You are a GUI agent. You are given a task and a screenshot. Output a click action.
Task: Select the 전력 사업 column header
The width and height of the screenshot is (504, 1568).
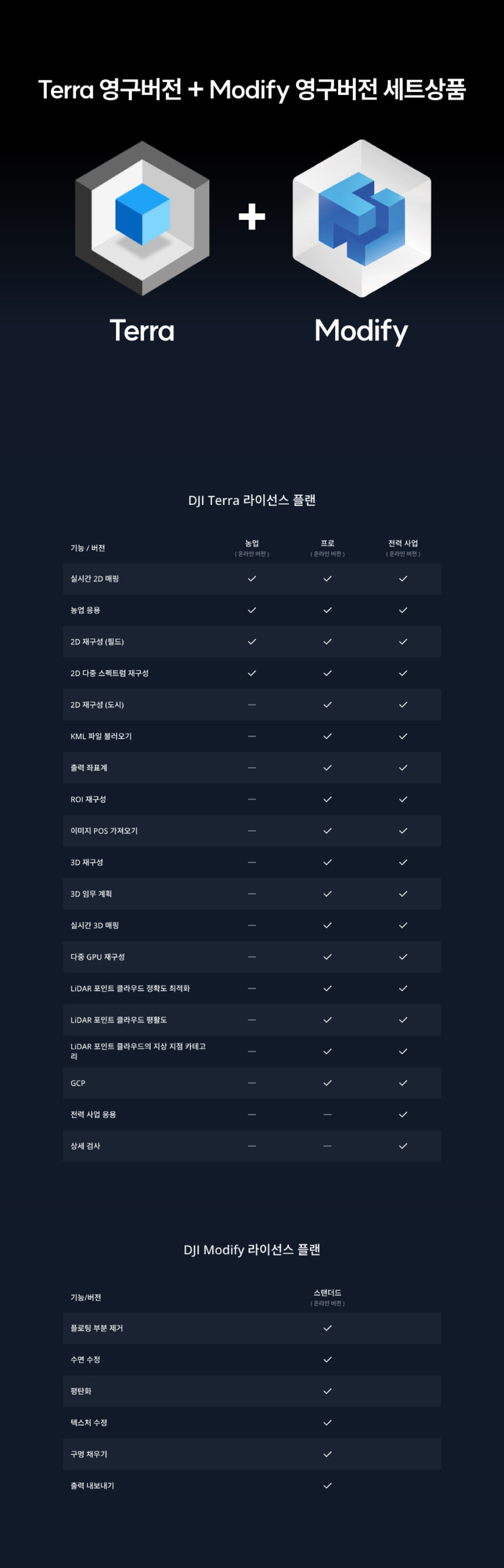coord(403,543)
